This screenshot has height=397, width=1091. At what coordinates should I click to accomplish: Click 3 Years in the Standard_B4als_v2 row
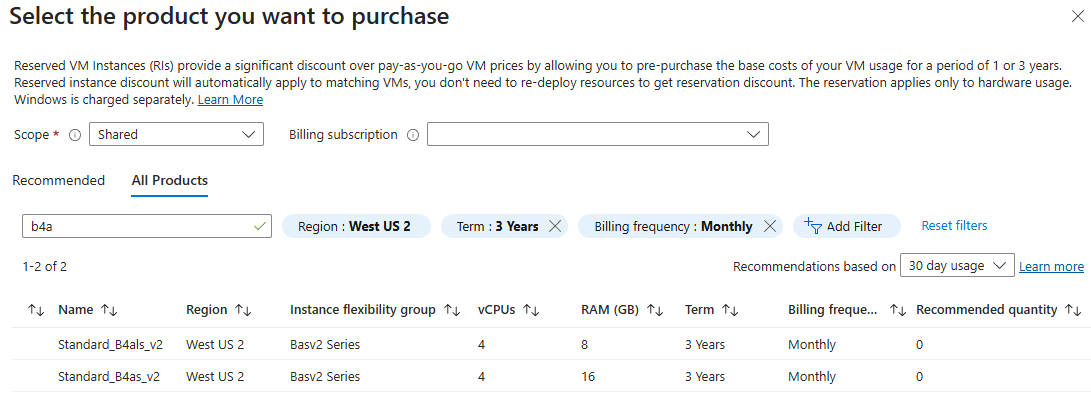point(705,344)
